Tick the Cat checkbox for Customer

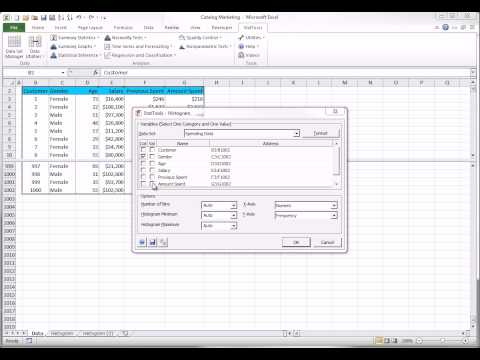pyautogui.click(x=143, y=150)
